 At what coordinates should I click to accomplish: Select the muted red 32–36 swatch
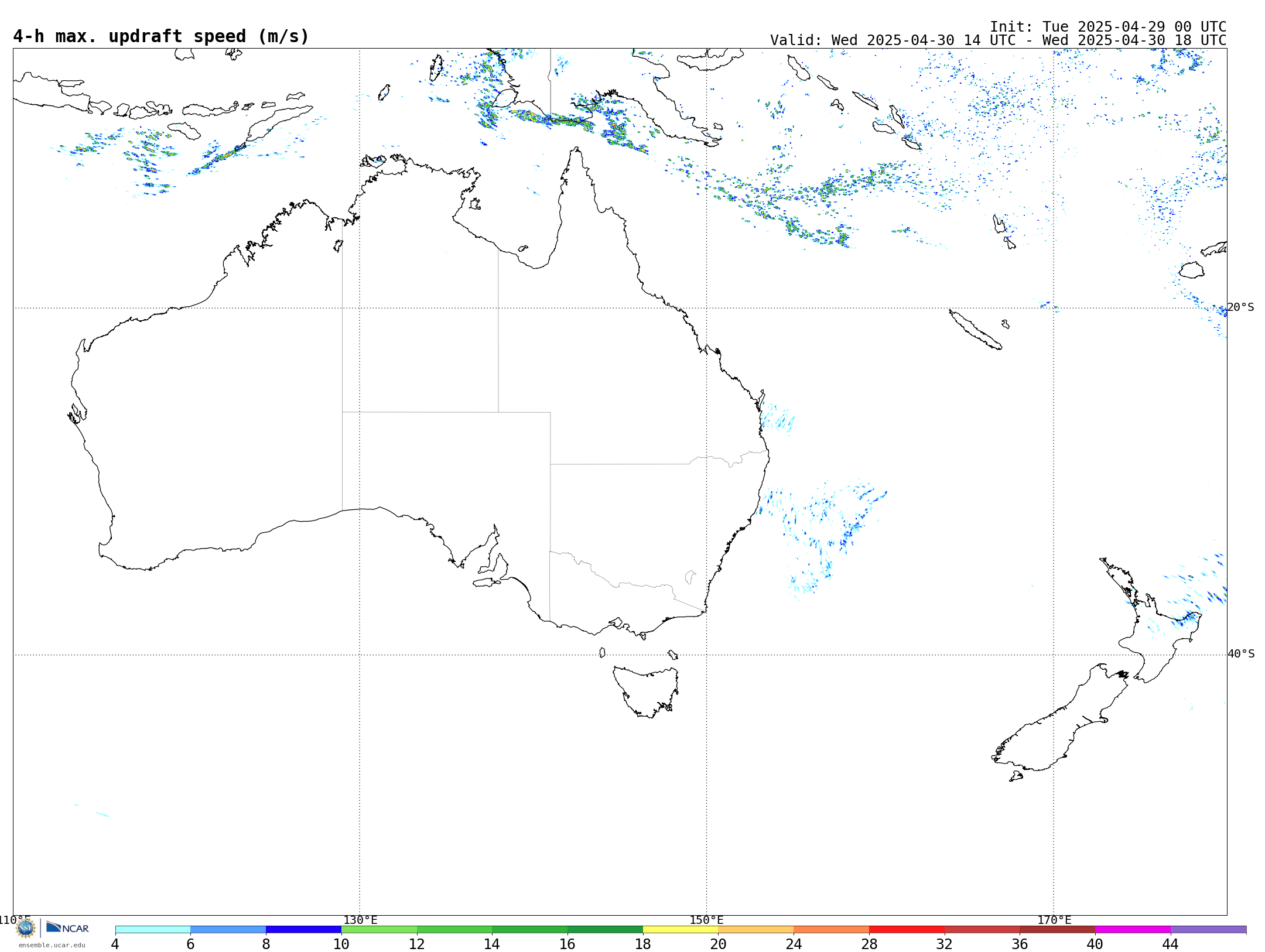pyautogui.click(x=982, y=930)
